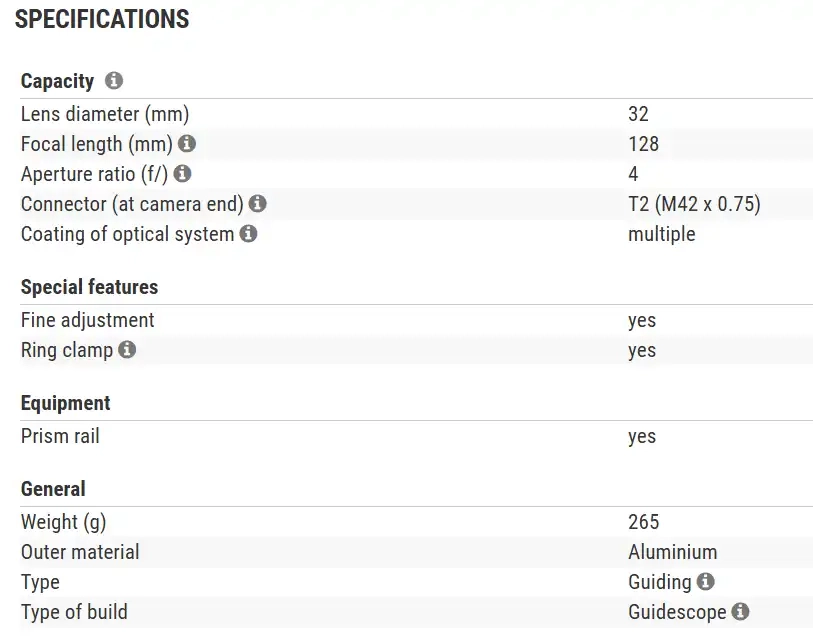Click info icon next to Capacity heading
Screen dimensions: 813x642
pos(114,81)
